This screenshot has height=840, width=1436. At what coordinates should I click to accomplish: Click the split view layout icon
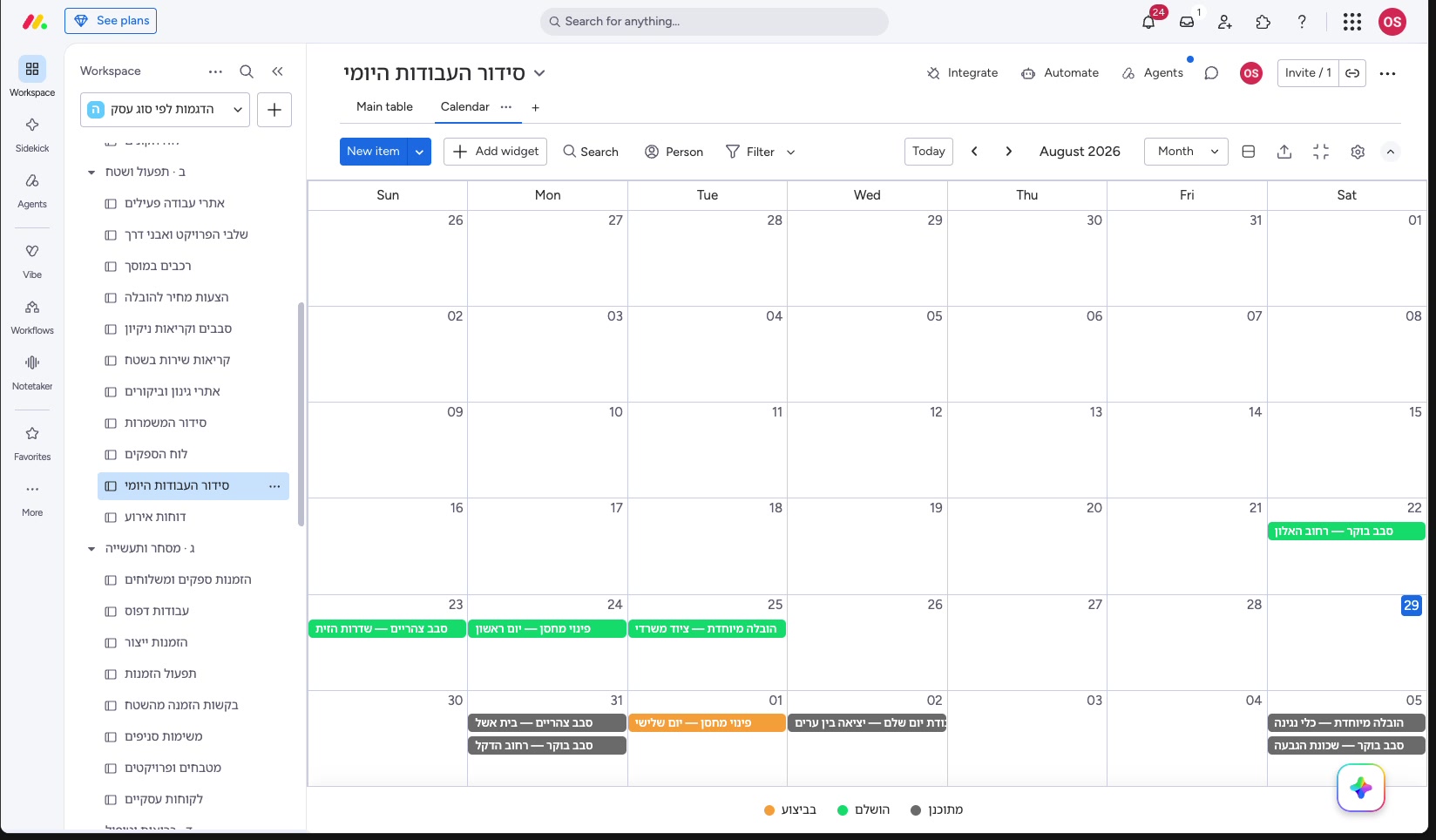pos(1248,152)
